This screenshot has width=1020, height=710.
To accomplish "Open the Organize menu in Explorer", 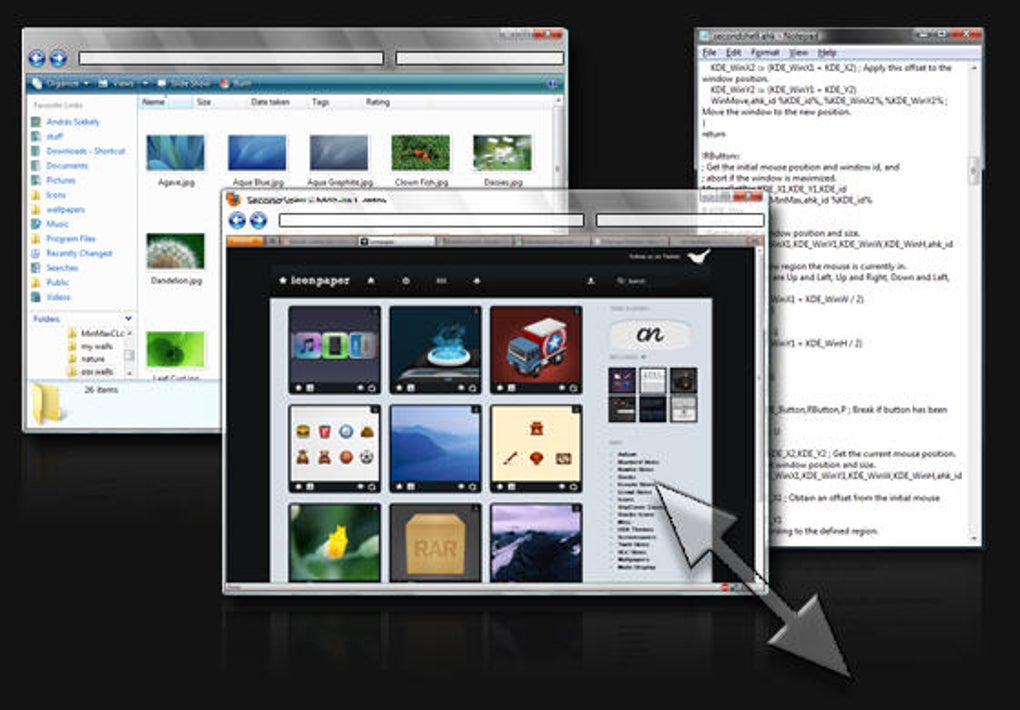I will pyautogui.click(x=60, y=83).
